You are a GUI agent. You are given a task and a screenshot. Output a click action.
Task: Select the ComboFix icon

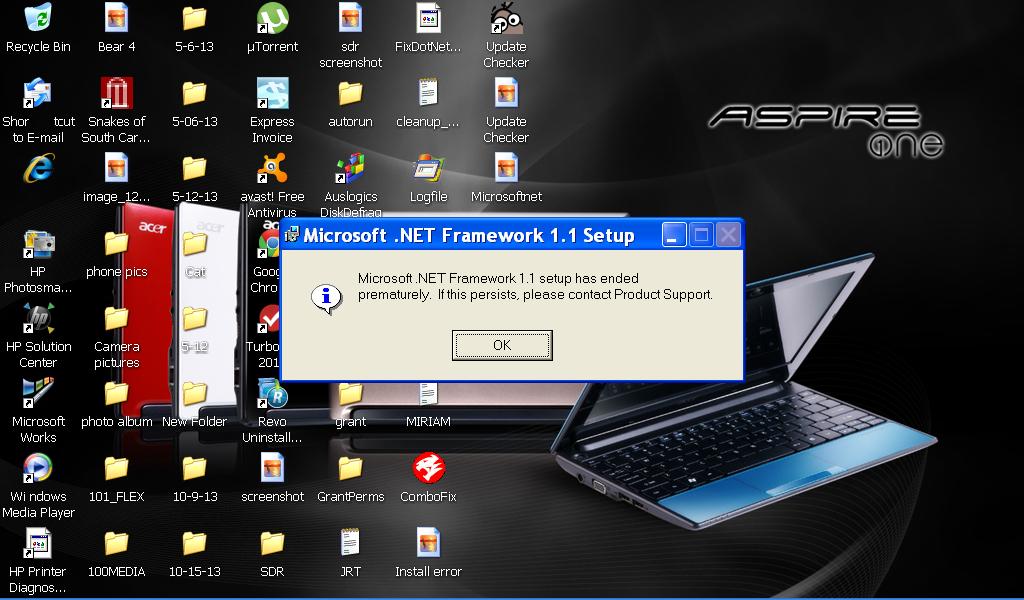[x=428, y=468]
